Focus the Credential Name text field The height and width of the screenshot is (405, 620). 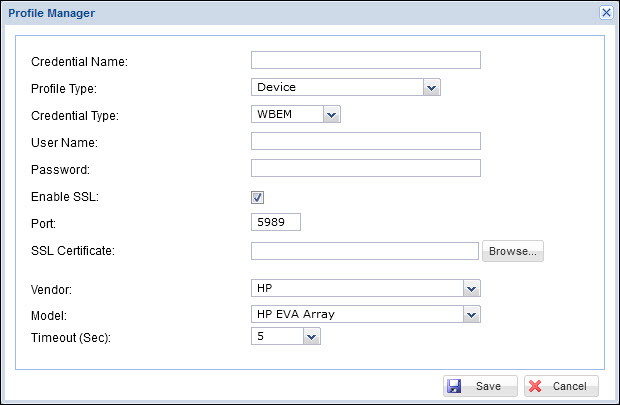coord(365,60)
